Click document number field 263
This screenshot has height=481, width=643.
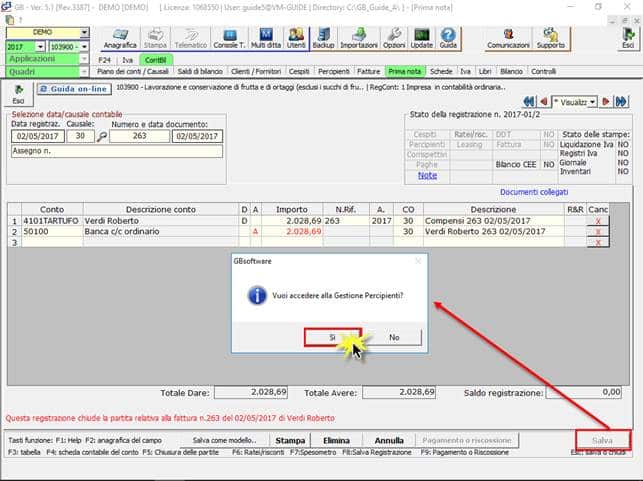(x=139, y=136)
